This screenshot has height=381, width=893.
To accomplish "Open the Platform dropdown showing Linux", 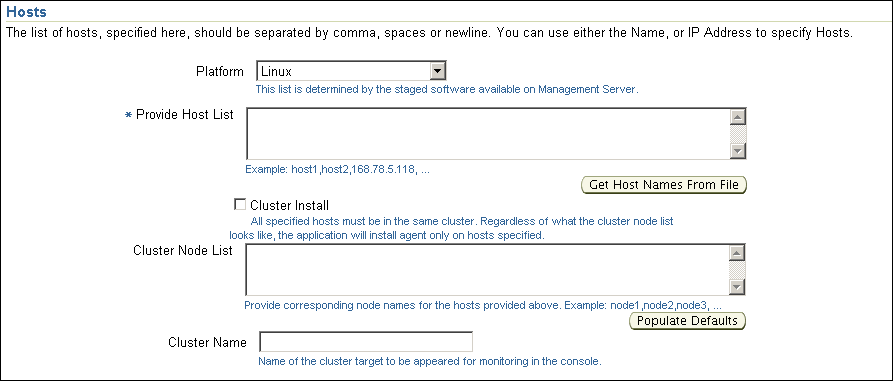I will pyautogui.click(x=351, y=72).
